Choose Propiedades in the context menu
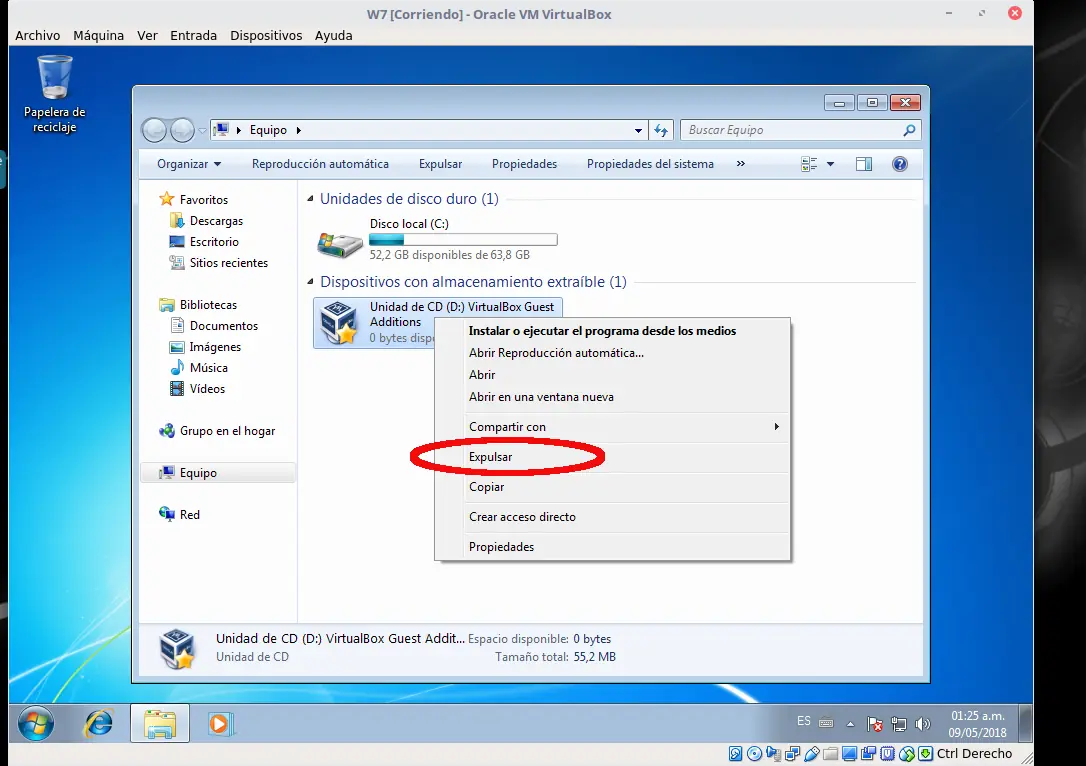1086x766 pixels. (612, 547)
